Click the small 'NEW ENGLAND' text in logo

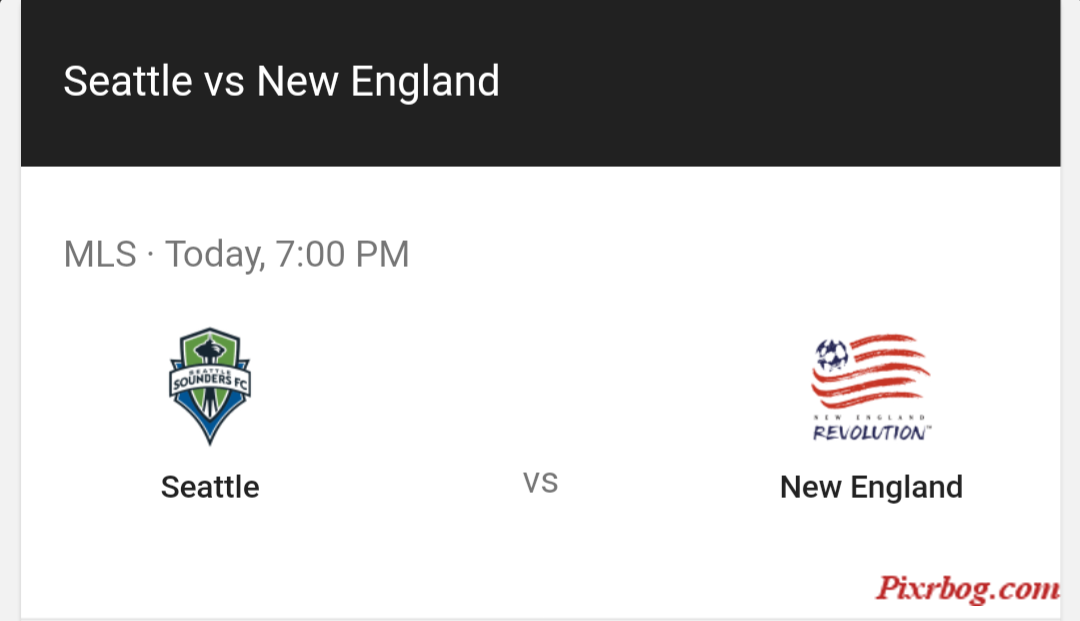pos(869,417)
